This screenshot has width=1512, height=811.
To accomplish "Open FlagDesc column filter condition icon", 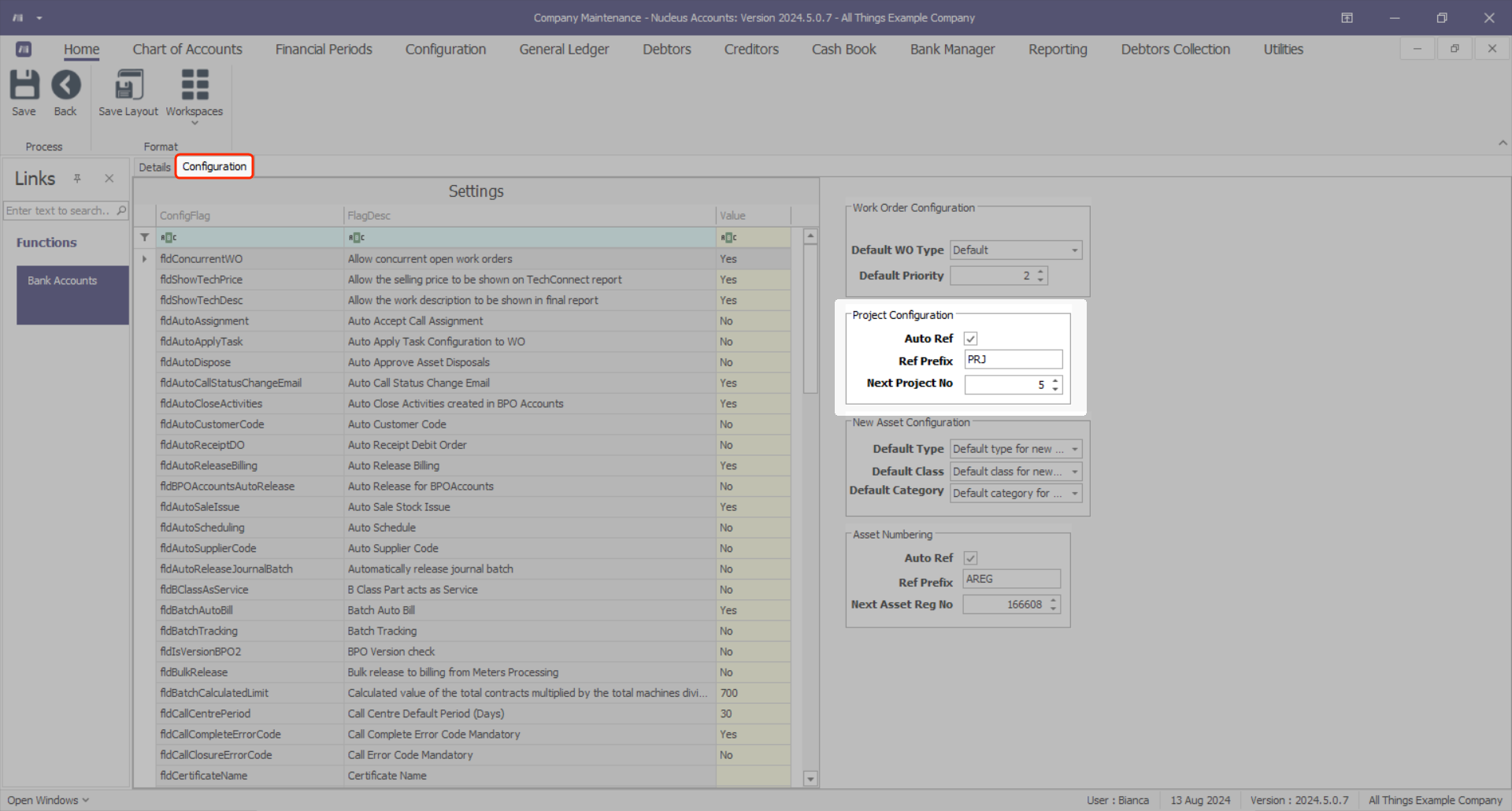I will point(357,238).
